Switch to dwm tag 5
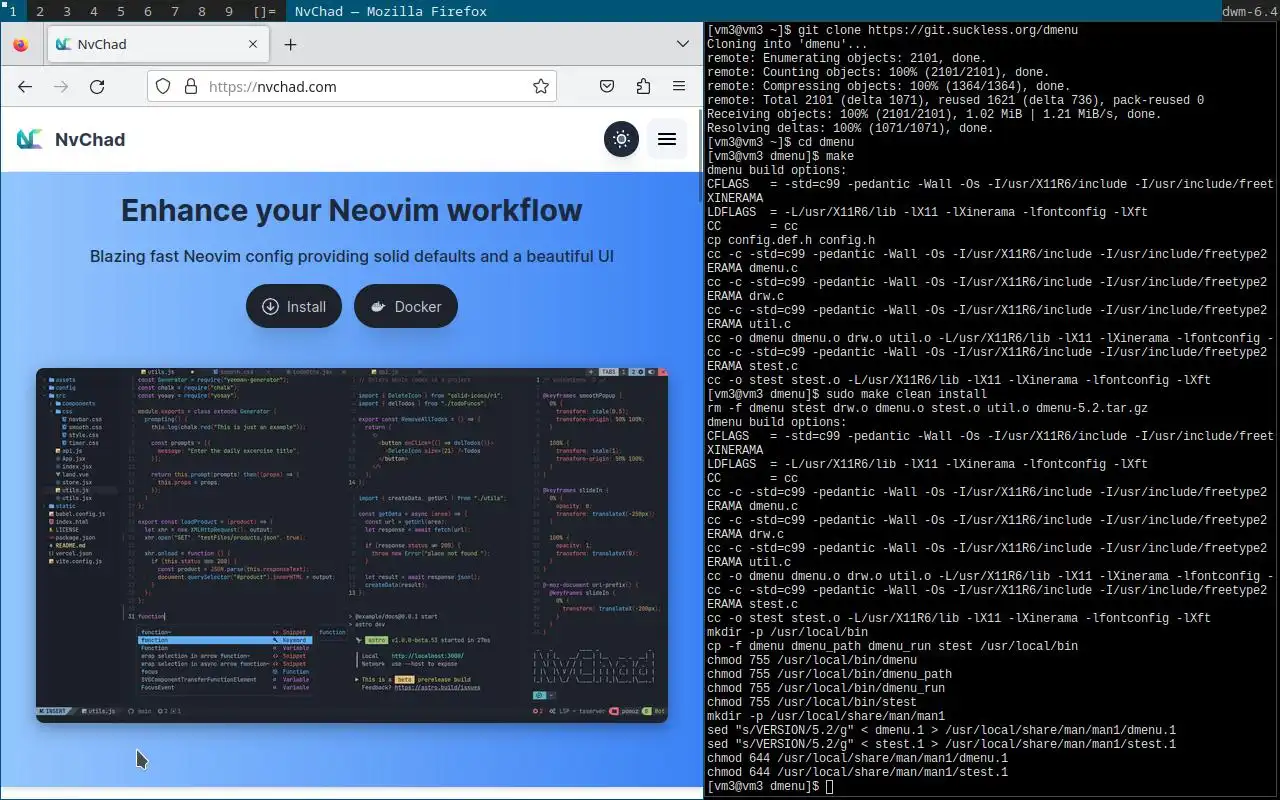Screen dimensions: 1280x800 (120, 11)
